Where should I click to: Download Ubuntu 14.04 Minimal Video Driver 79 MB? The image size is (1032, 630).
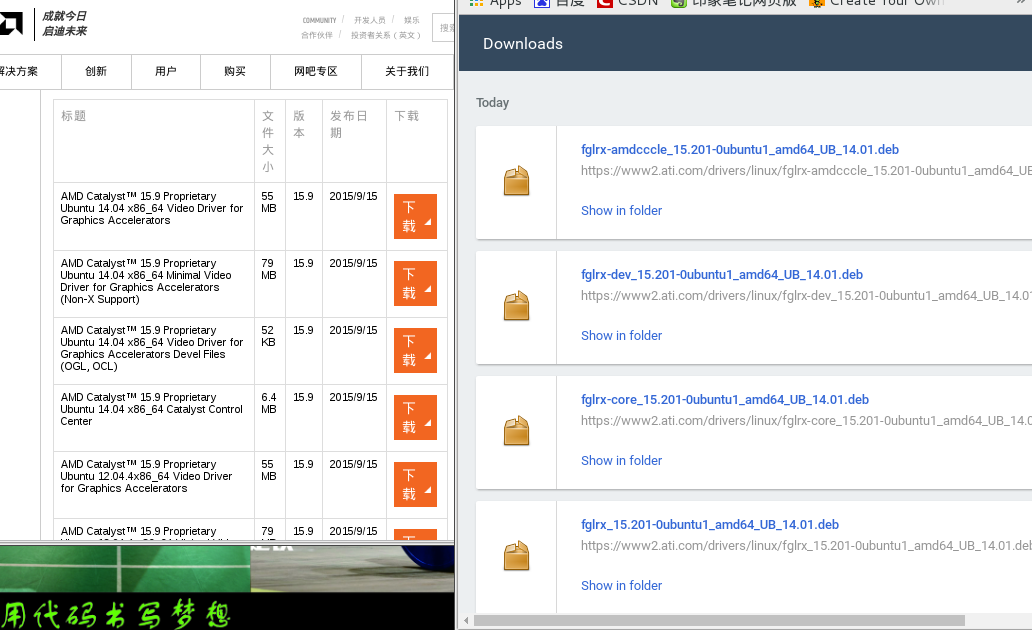point(415,284)
